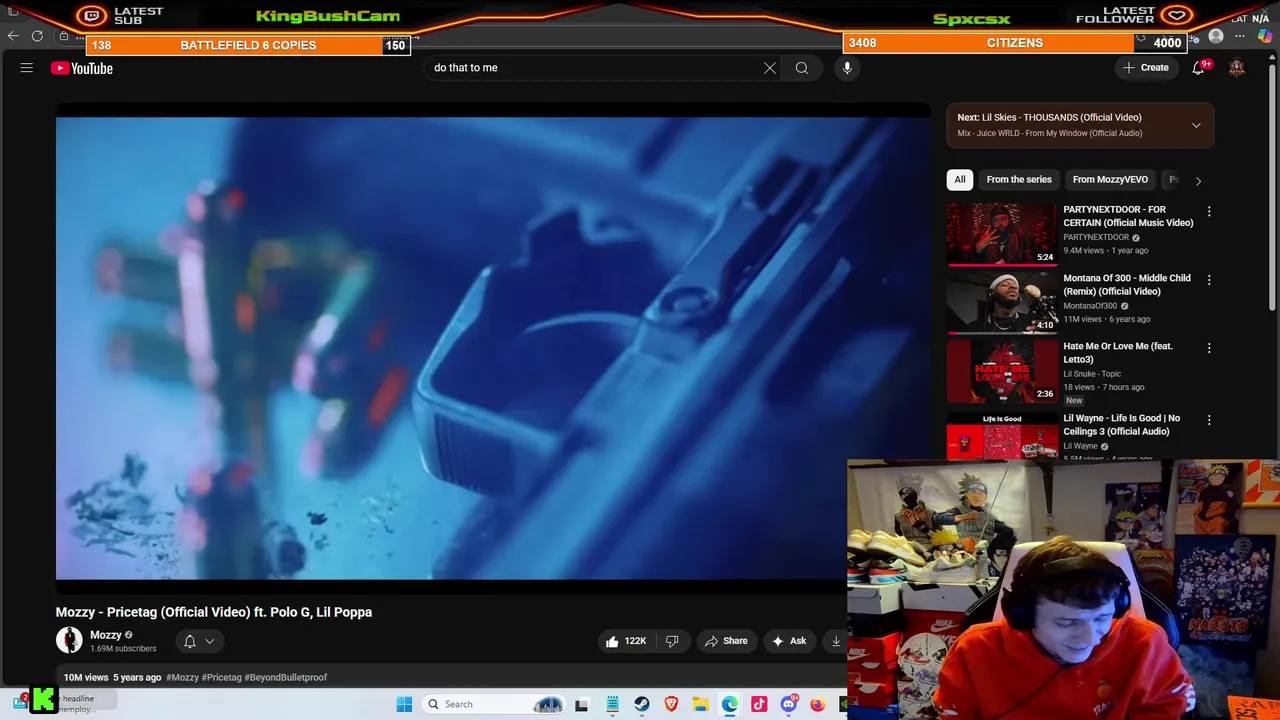Click the Create button

click(x=1146, y=68)
